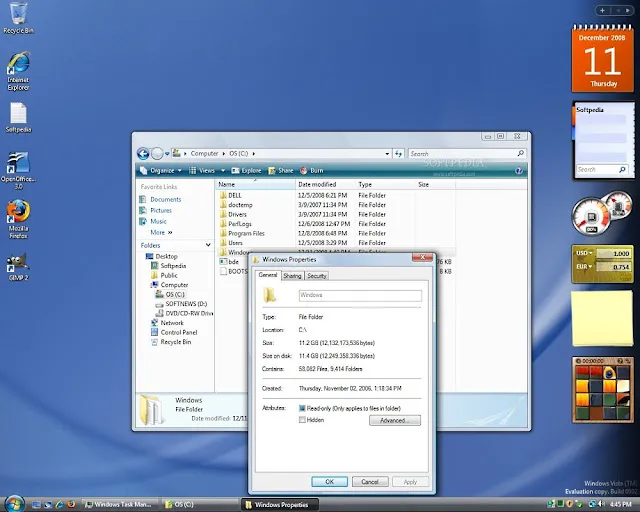
Task: Click the sidebar add gadgets plus button
Action: 602,11
